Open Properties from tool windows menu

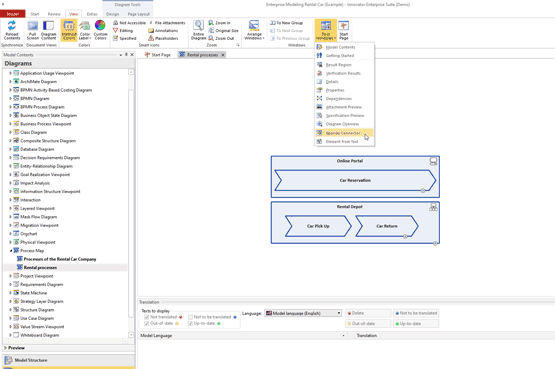[344, 90]
